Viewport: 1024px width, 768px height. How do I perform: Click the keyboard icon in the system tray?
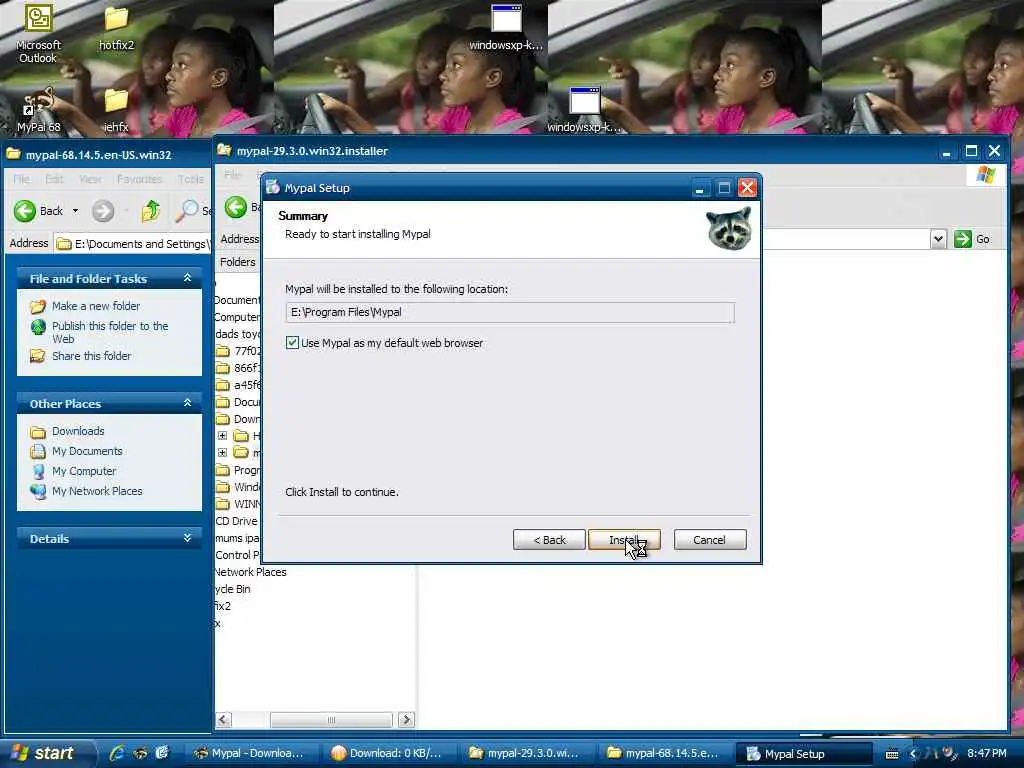(x=891, y=754)
